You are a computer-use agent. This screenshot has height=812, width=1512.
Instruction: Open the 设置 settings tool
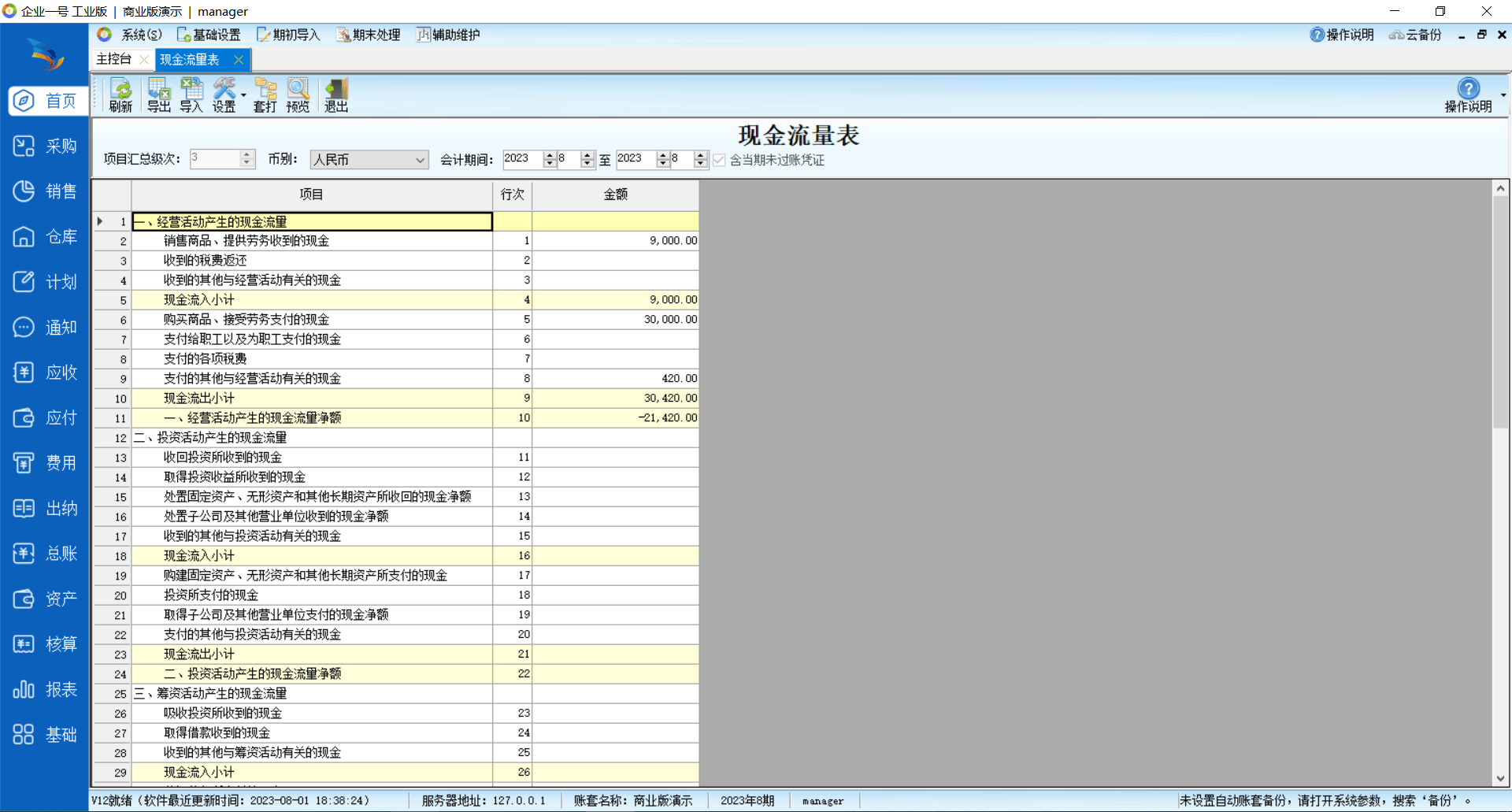(224, 95)
